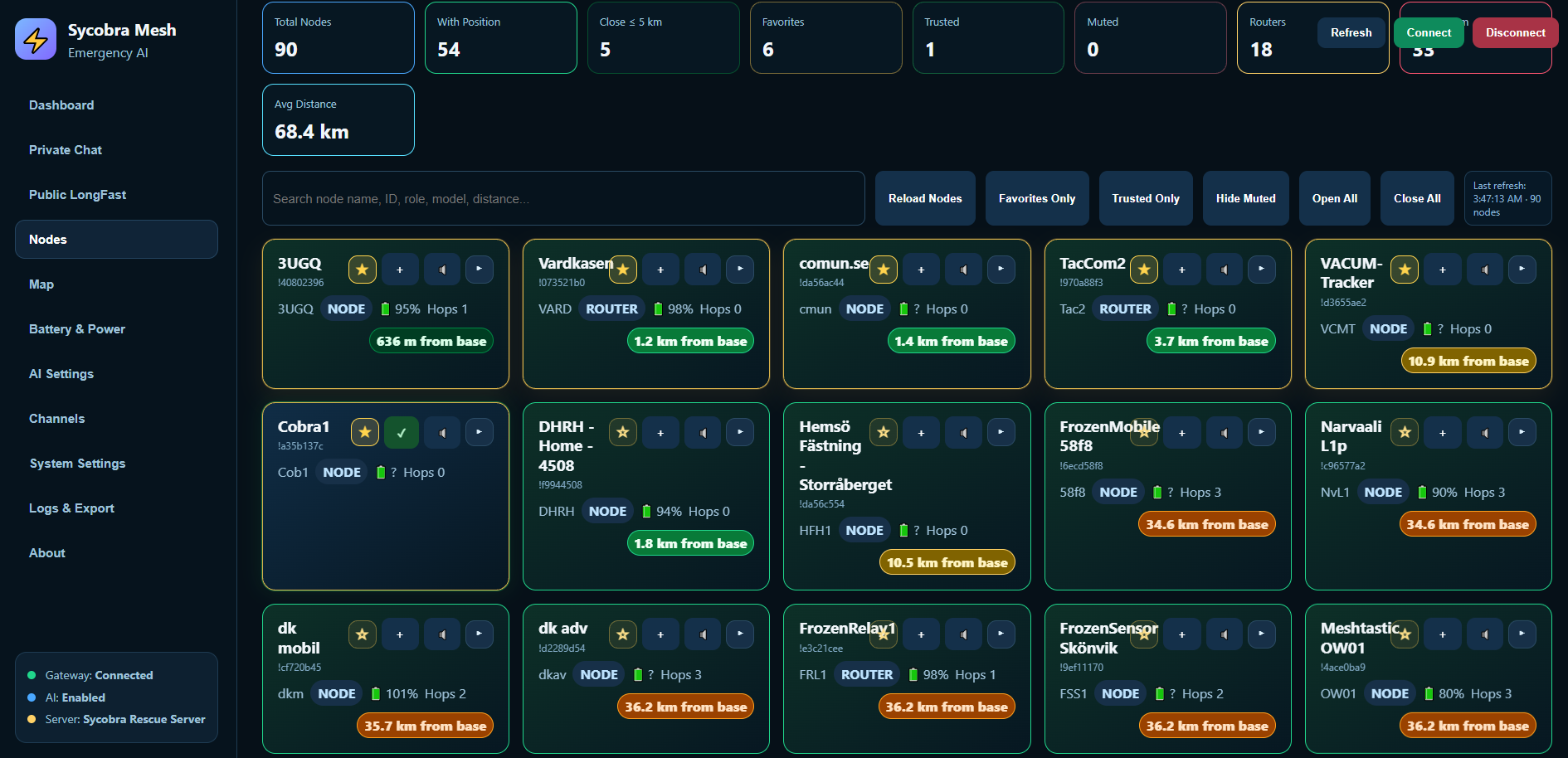Untrust Cobra1 via green checkmark
1568x758 pixels.
402,432
